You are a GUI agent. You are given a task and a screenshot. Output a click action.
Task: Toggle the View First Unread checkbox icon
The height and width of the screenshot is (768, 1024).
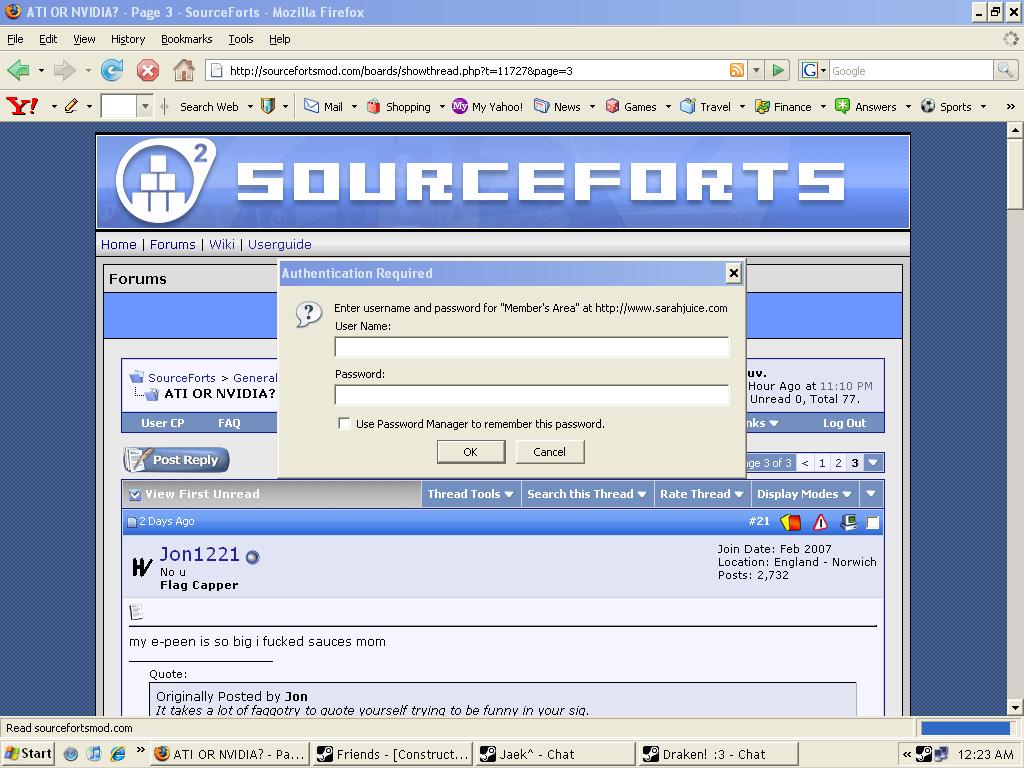135,494
